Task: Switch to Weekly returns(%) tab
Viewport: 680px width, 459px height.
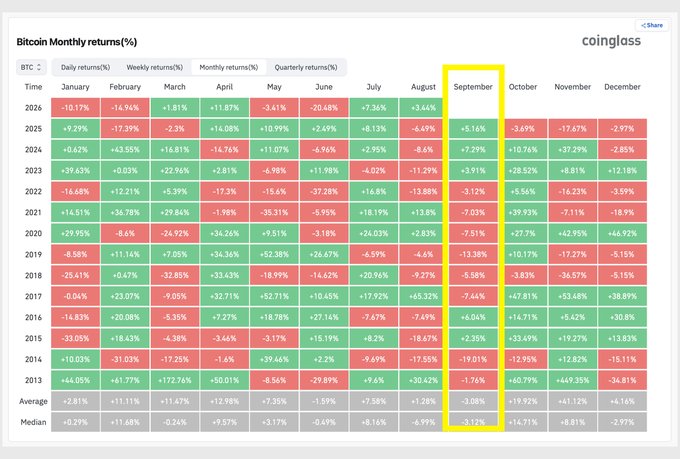Action: pyautogui.click(x=154, y=67)
